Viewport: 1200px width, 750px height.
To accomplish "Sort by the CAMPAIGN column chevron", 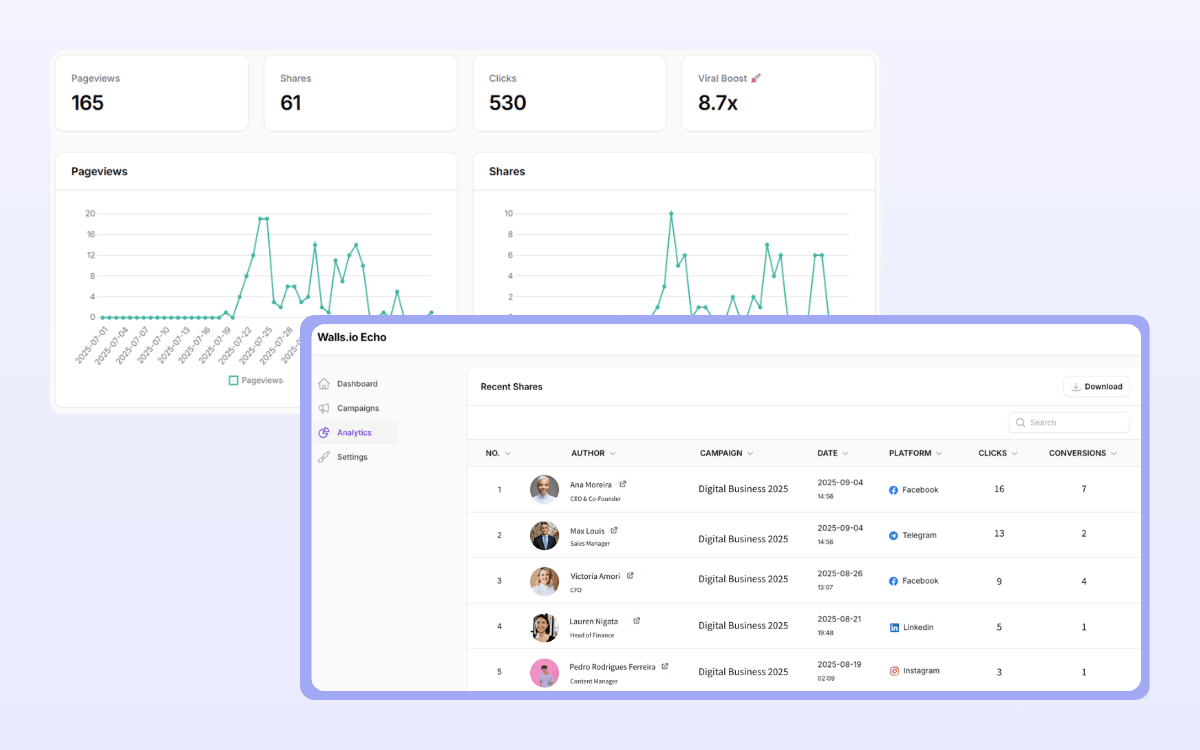I will [751, 454].
